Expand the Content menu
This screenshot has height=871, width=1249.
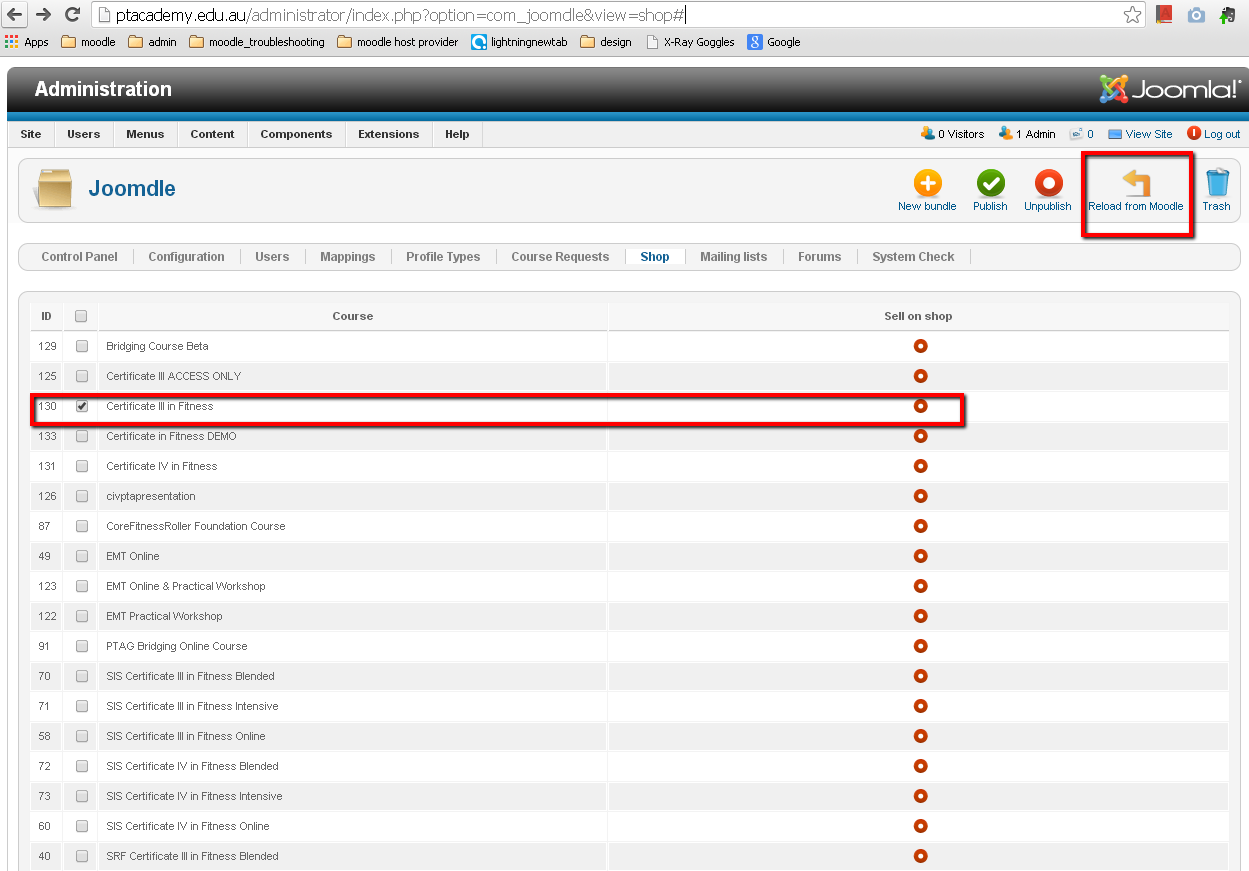pyautogui.click(x=212, y=134)
